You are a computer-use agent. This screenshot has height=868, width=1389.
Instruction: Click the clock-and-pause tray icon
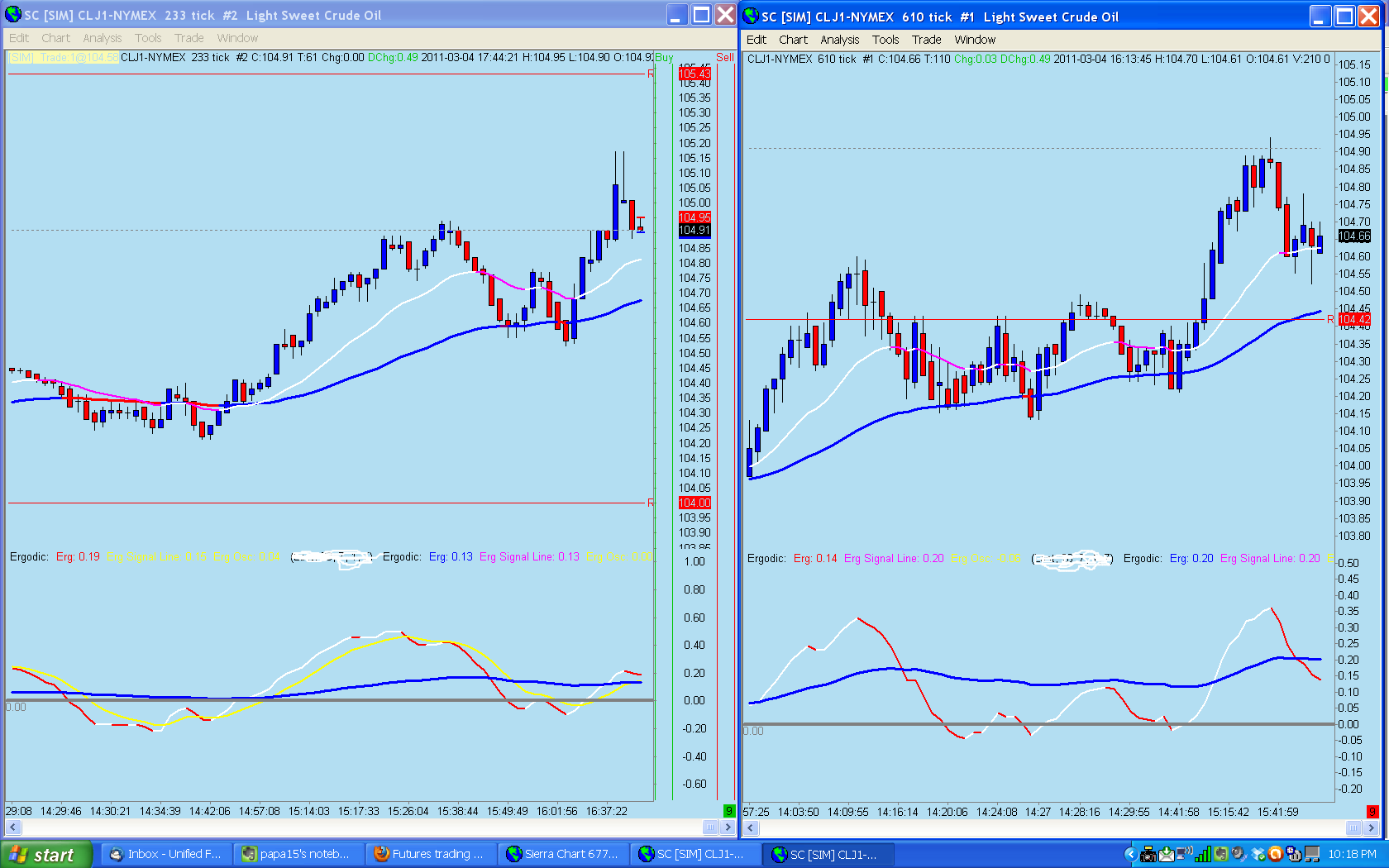1294,854
